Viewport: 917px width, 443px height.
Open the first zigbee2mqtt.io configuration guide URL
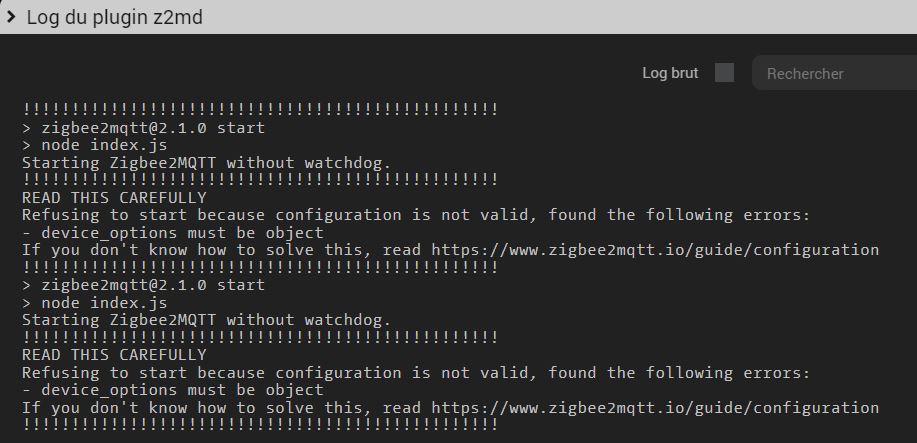click(655, 250)
